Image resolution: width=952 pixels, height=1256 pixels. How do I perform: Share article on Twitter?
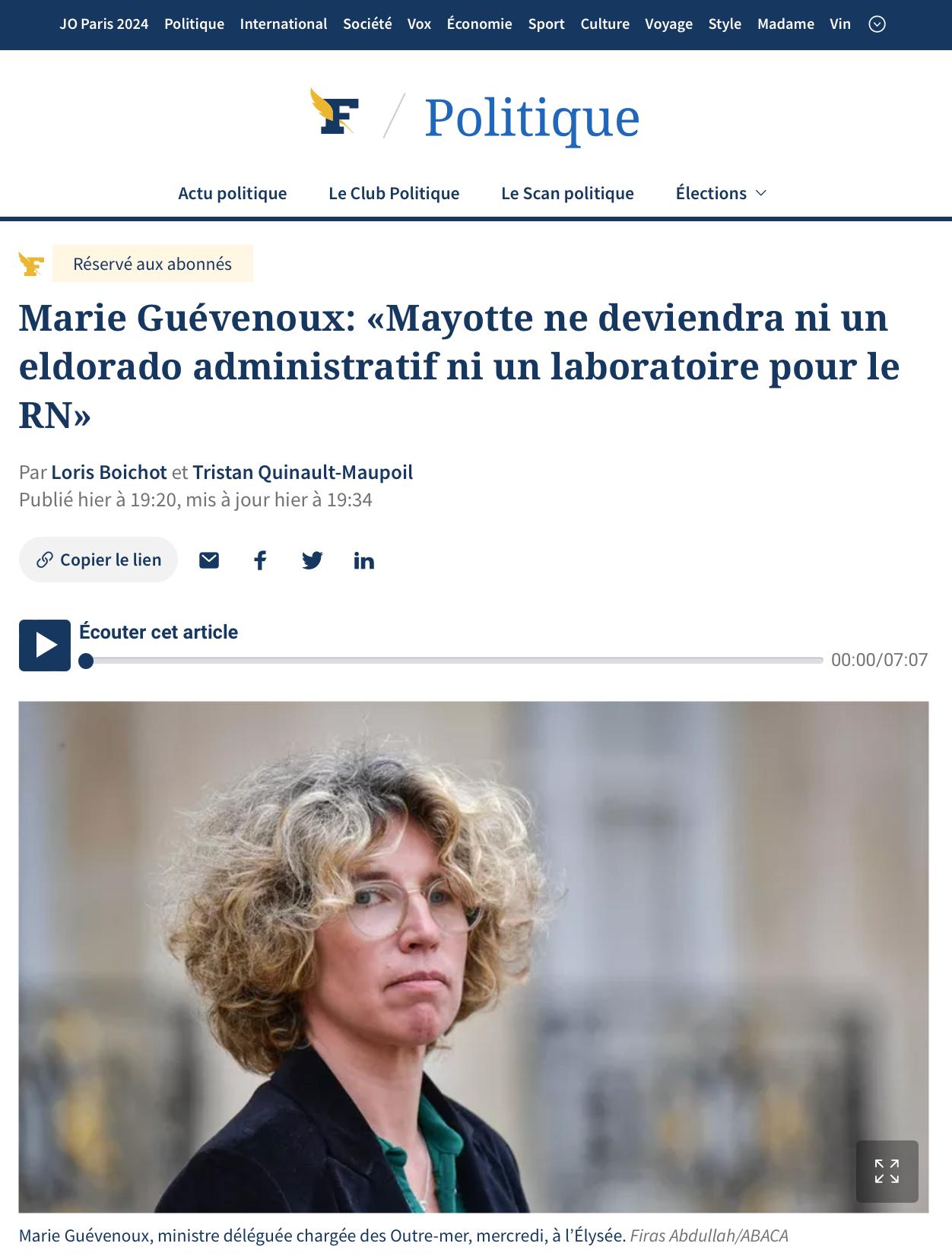tap(312, 560)
